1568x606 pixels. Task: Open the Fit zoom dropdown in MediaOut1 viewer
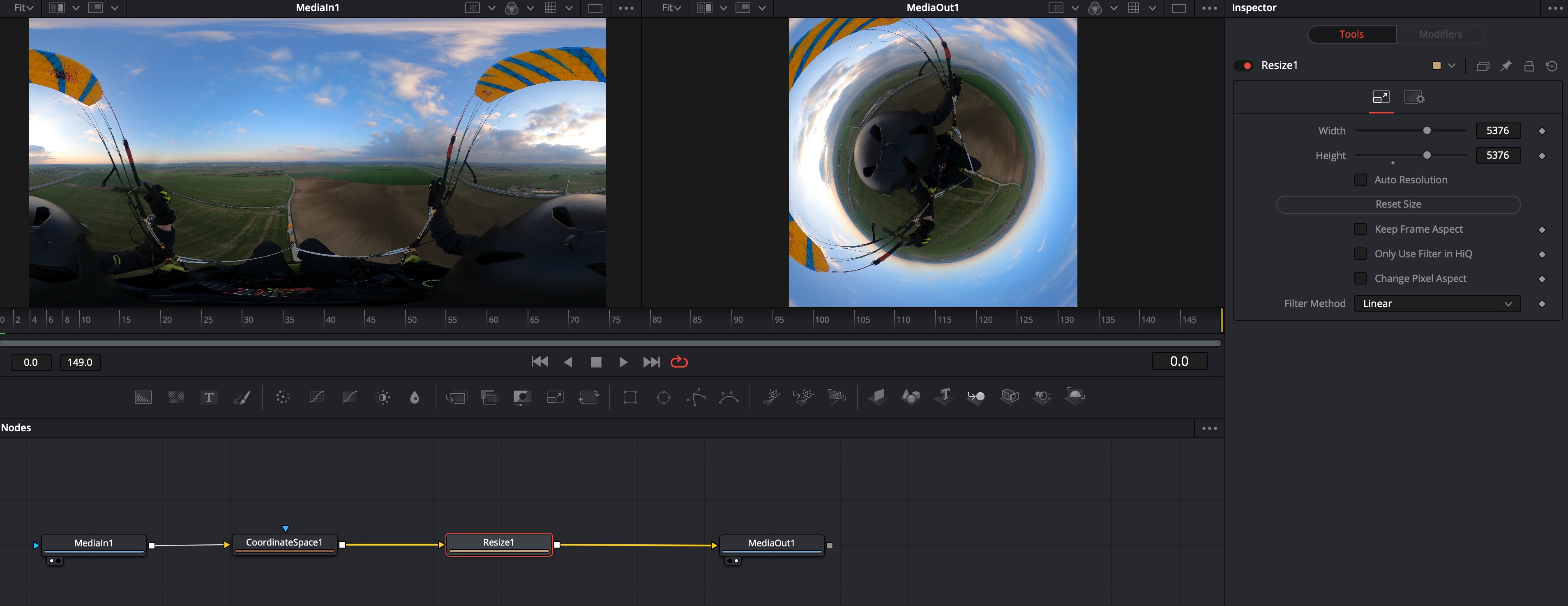click(671, 8)
